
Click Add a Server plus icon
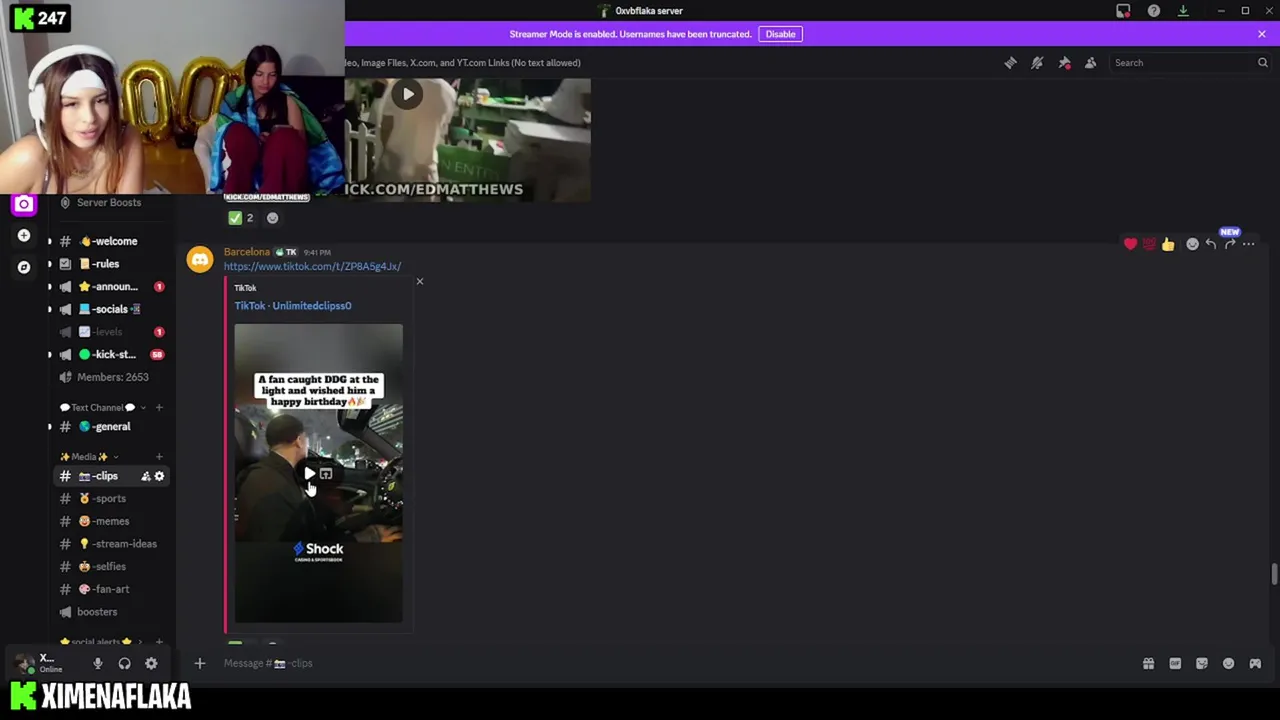[24, 236]
